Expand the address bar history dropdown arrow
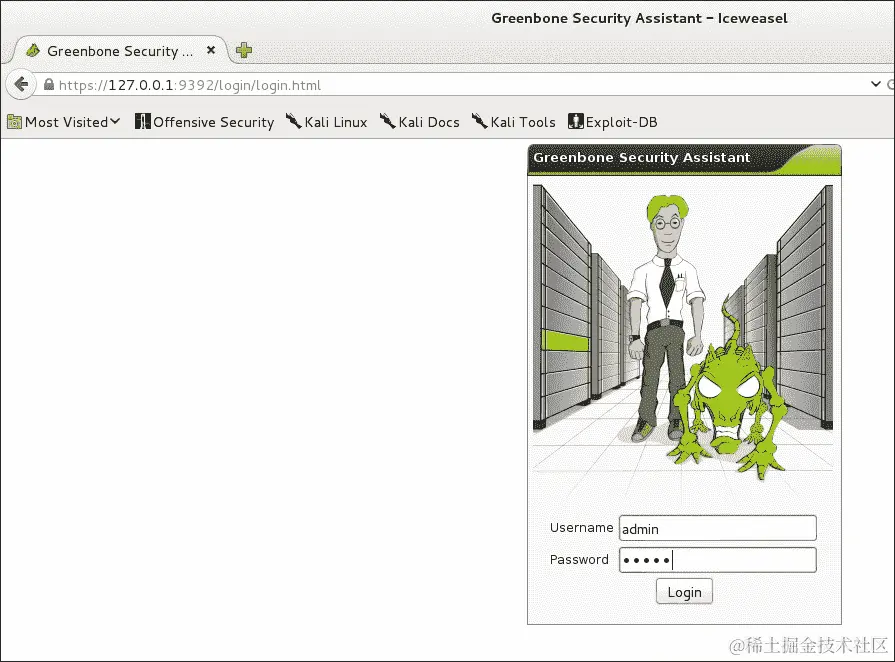This screenshot has width=895, height=662. (x=876, y=84)
